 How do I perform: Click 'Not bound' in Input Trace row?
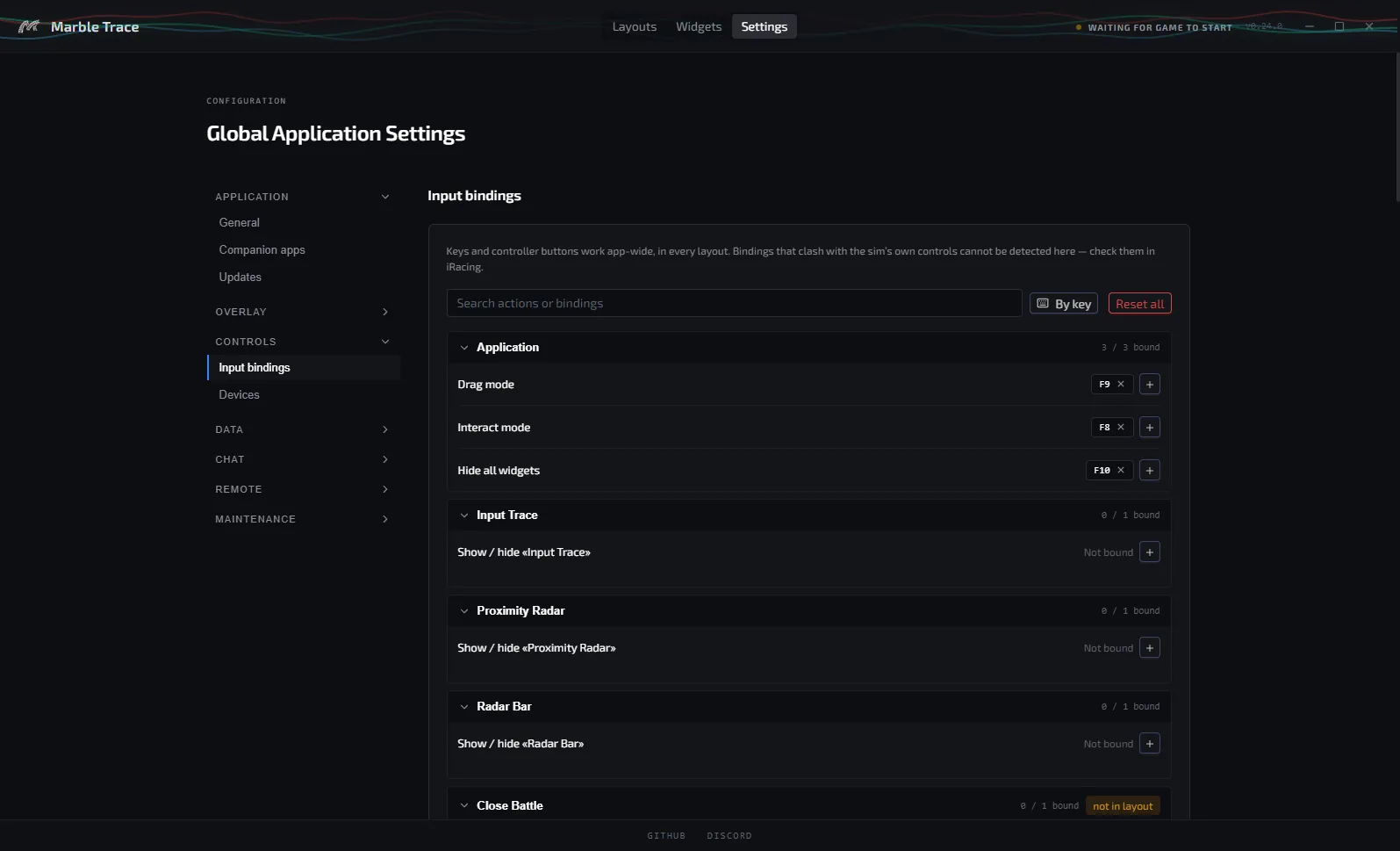1108,552
